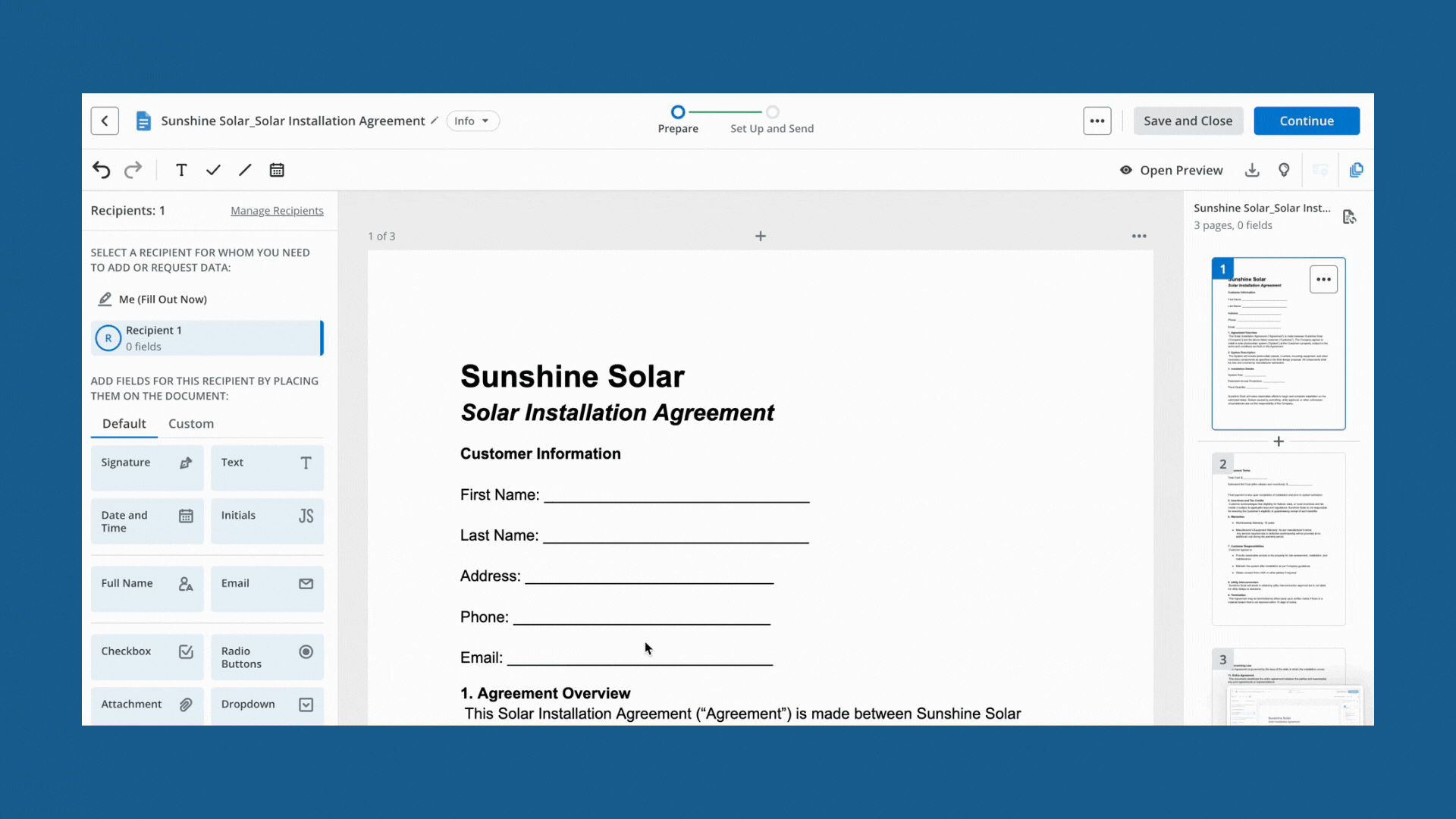Choose the Radio Buttons field
The width and height of the screenshot is (1456, 819).
click(267, 657)
